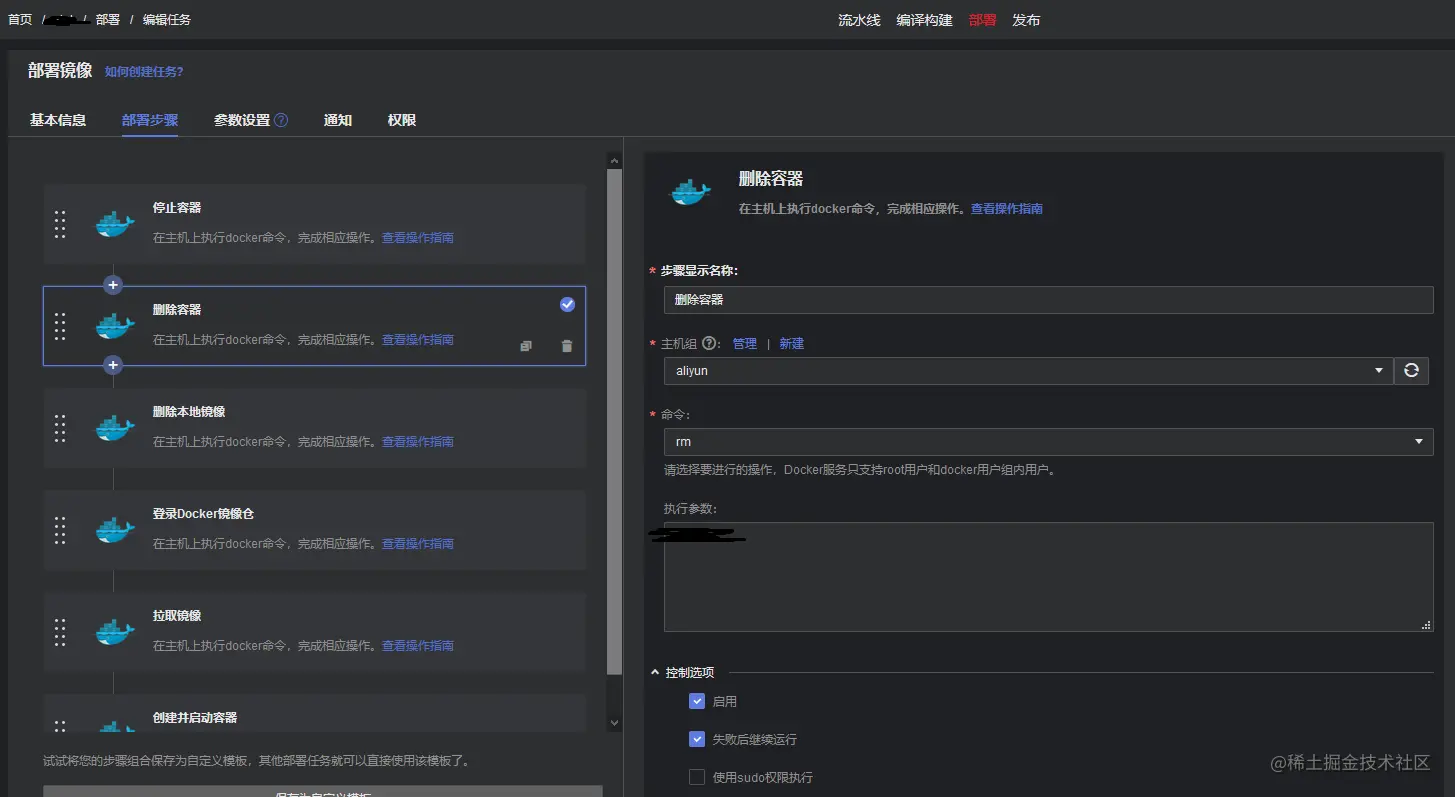Screen dimensions: 1455x797
Task: Open 查看操作指南 link in the detail panel header
Action: pos(1007,209)
